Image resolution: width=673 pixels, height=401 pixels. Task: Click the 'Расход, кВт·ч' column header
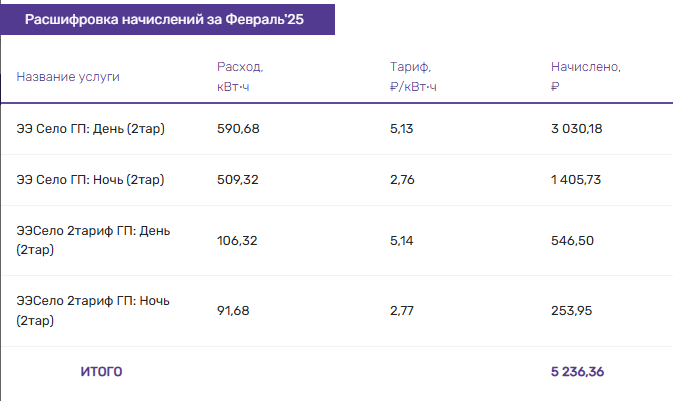point(240,77)
